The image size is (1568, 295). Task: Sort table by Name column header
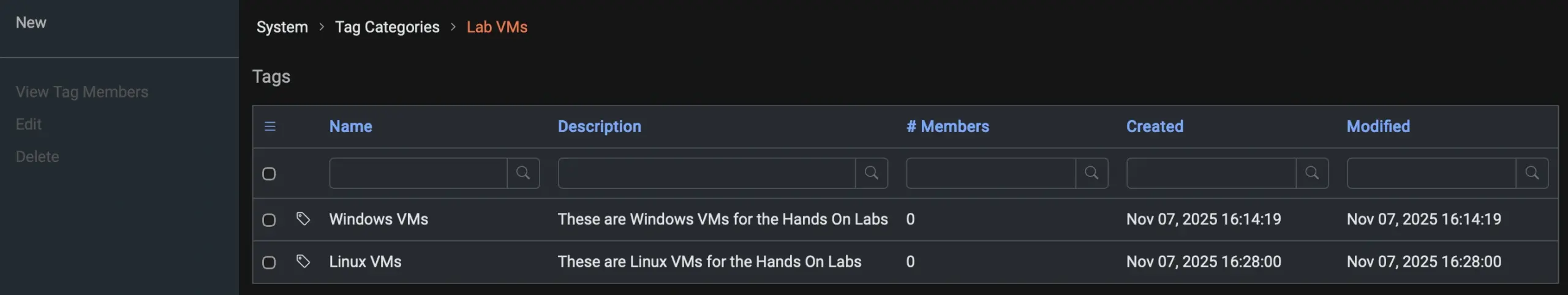[350, 126]
